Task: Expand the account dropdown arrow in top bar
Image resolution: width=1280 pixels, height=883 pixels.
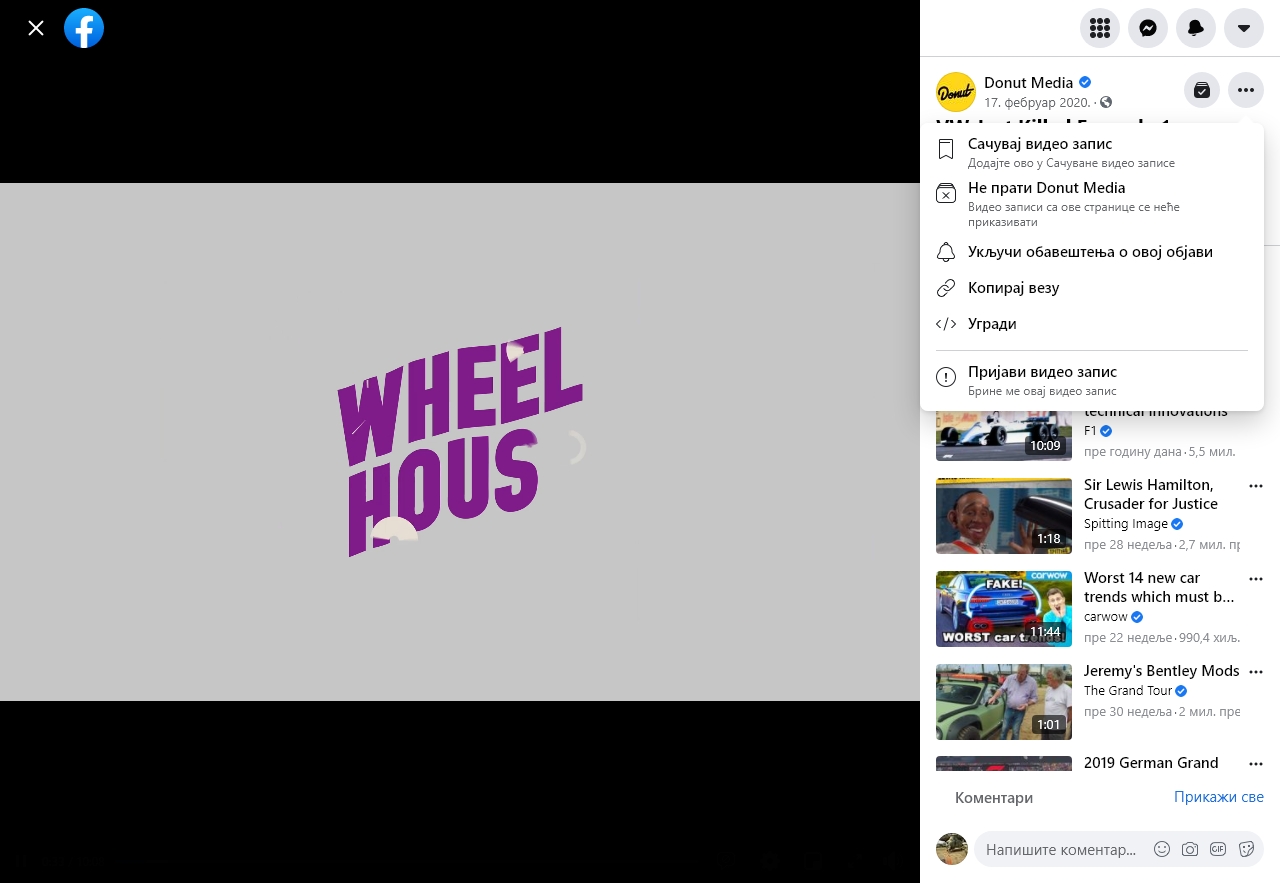Action: 1244,28
